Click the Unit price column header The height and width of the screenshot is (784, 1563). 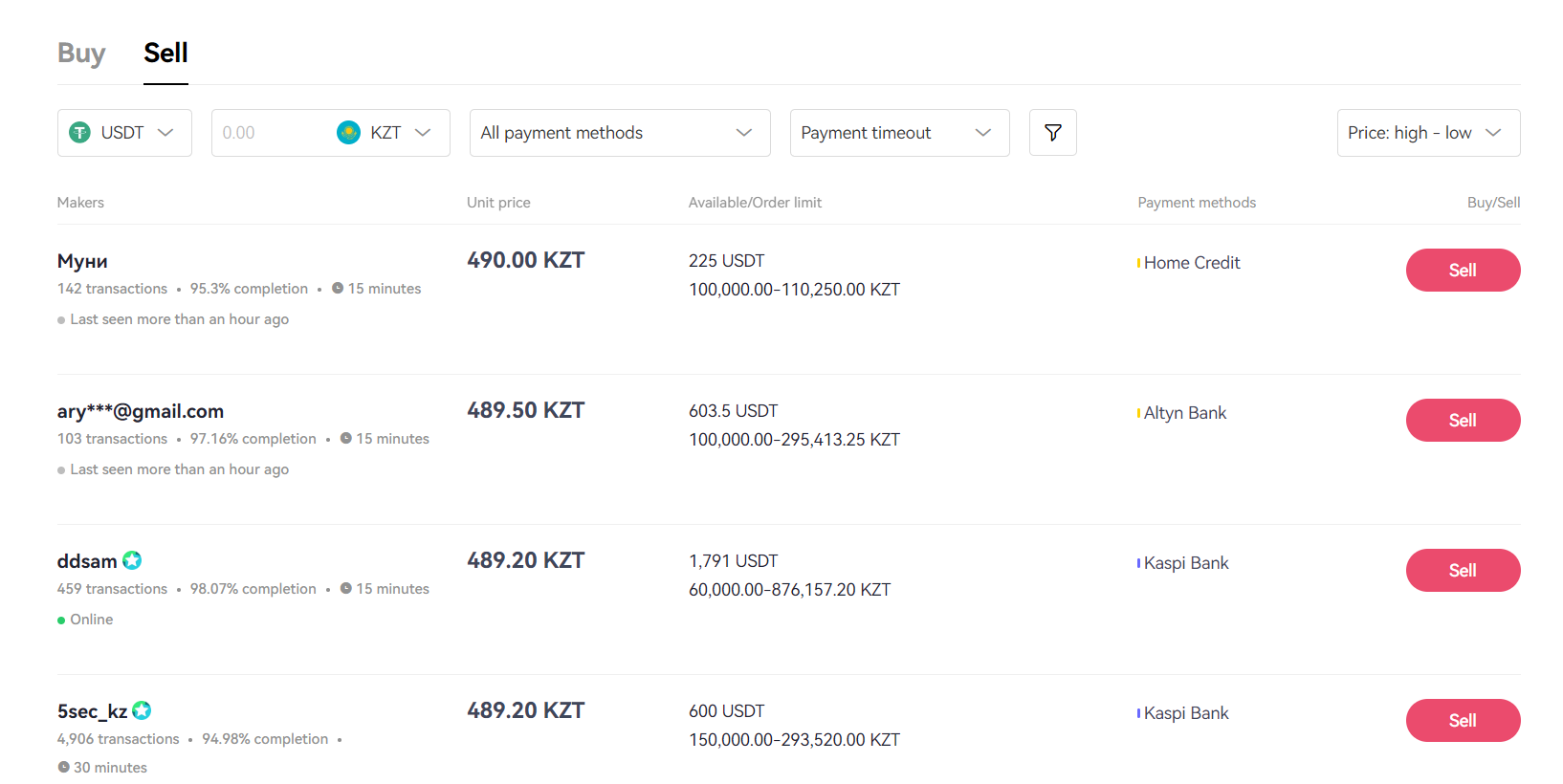click(x=498, y=203)
